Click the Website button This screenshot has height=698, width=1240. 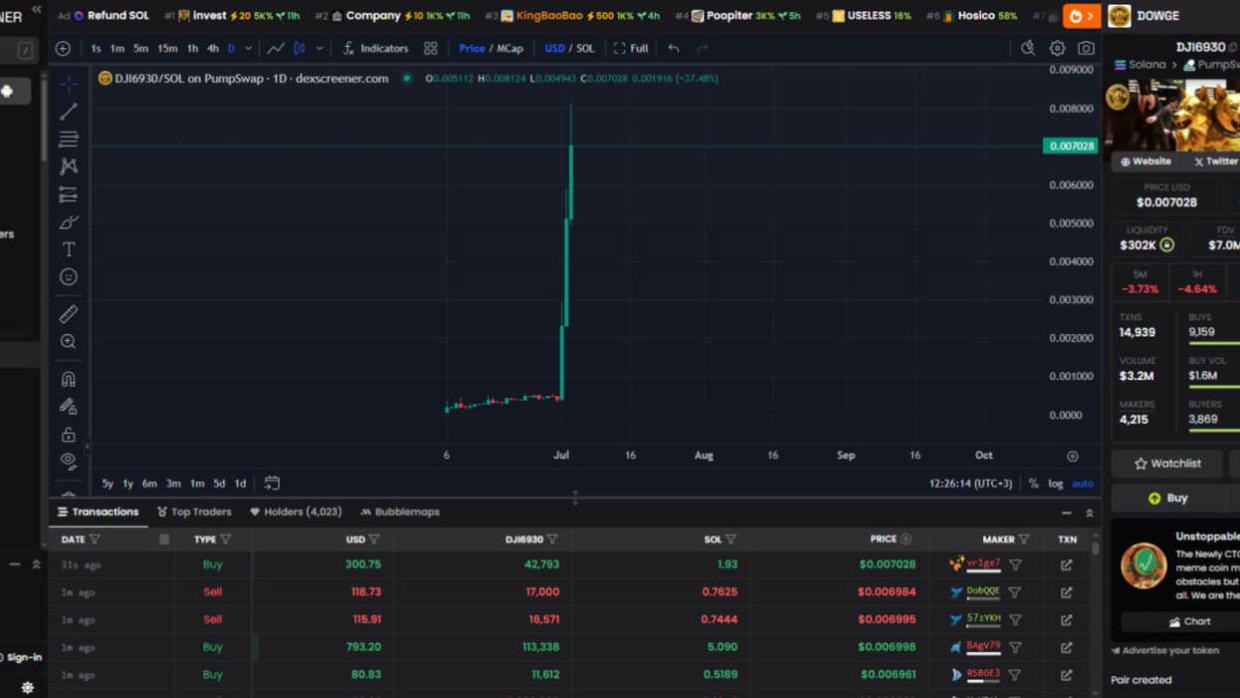[x=1145, y=161]
